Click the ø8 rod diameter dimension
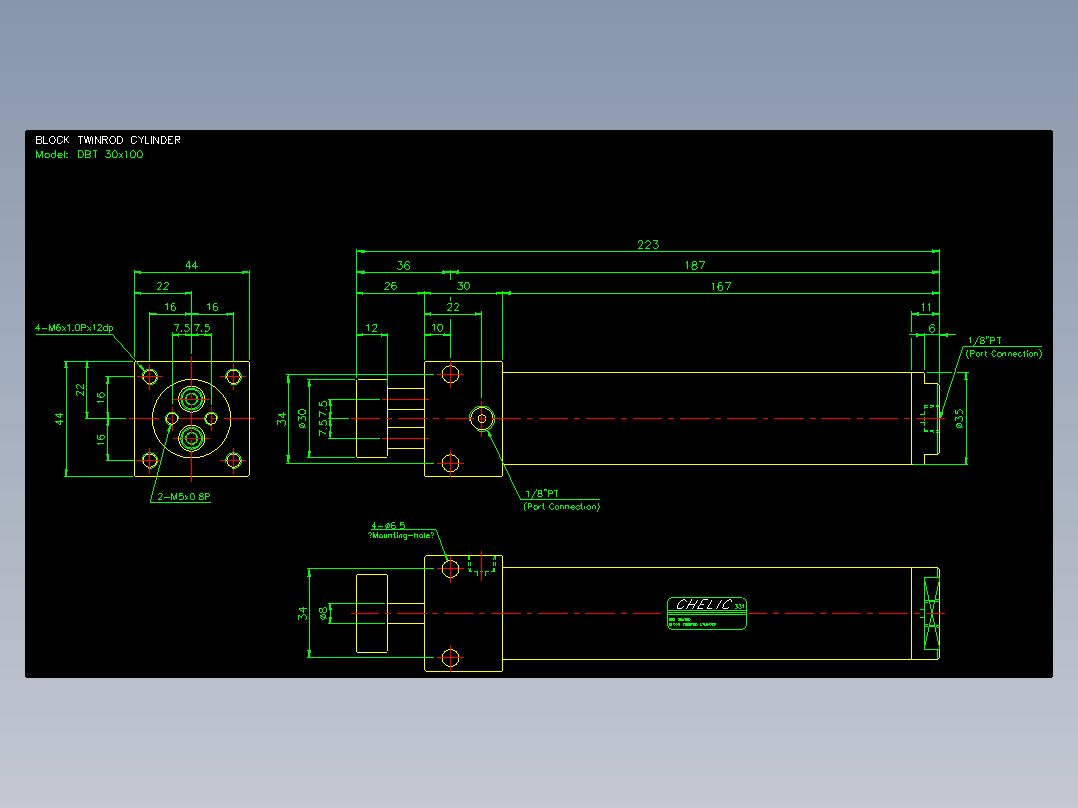Screen dimensions: 1078x808 [323, 612]
